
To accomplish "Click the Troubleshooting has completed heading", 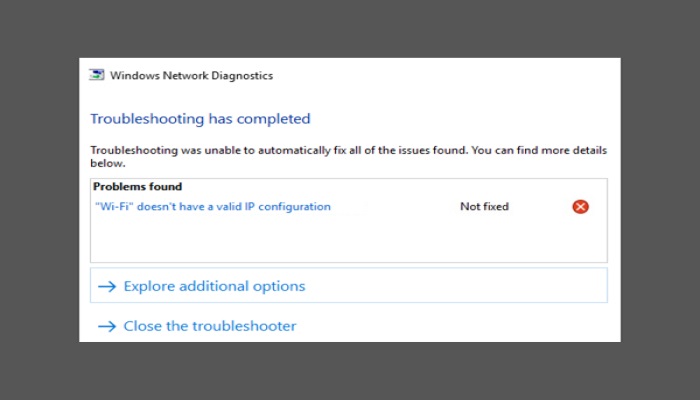I will tap(200, 119).
